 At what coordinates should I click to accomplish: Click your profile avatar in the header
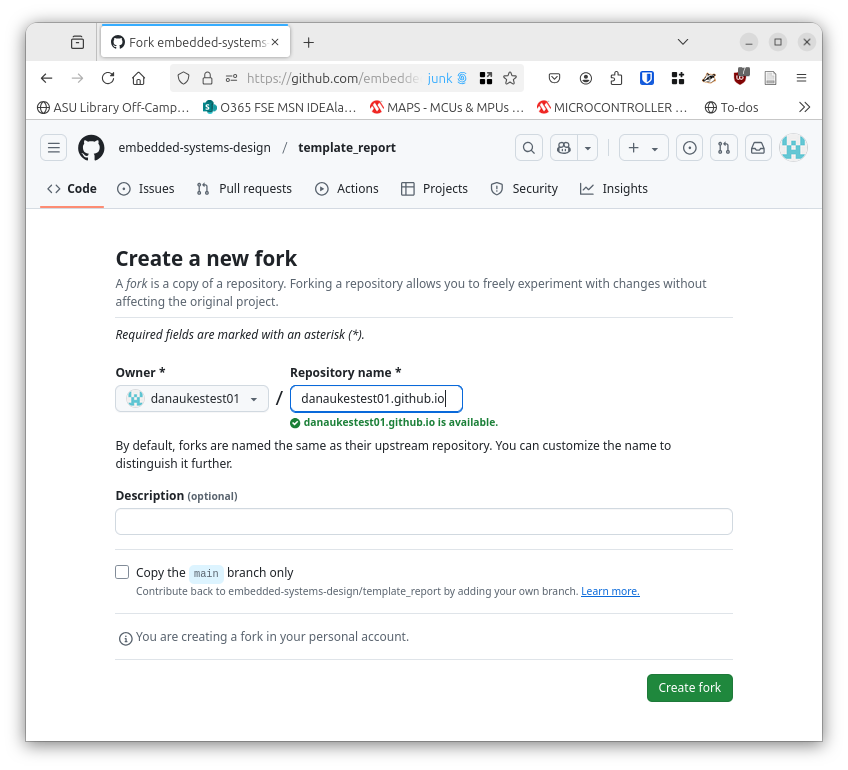click(x=793, y=147)
